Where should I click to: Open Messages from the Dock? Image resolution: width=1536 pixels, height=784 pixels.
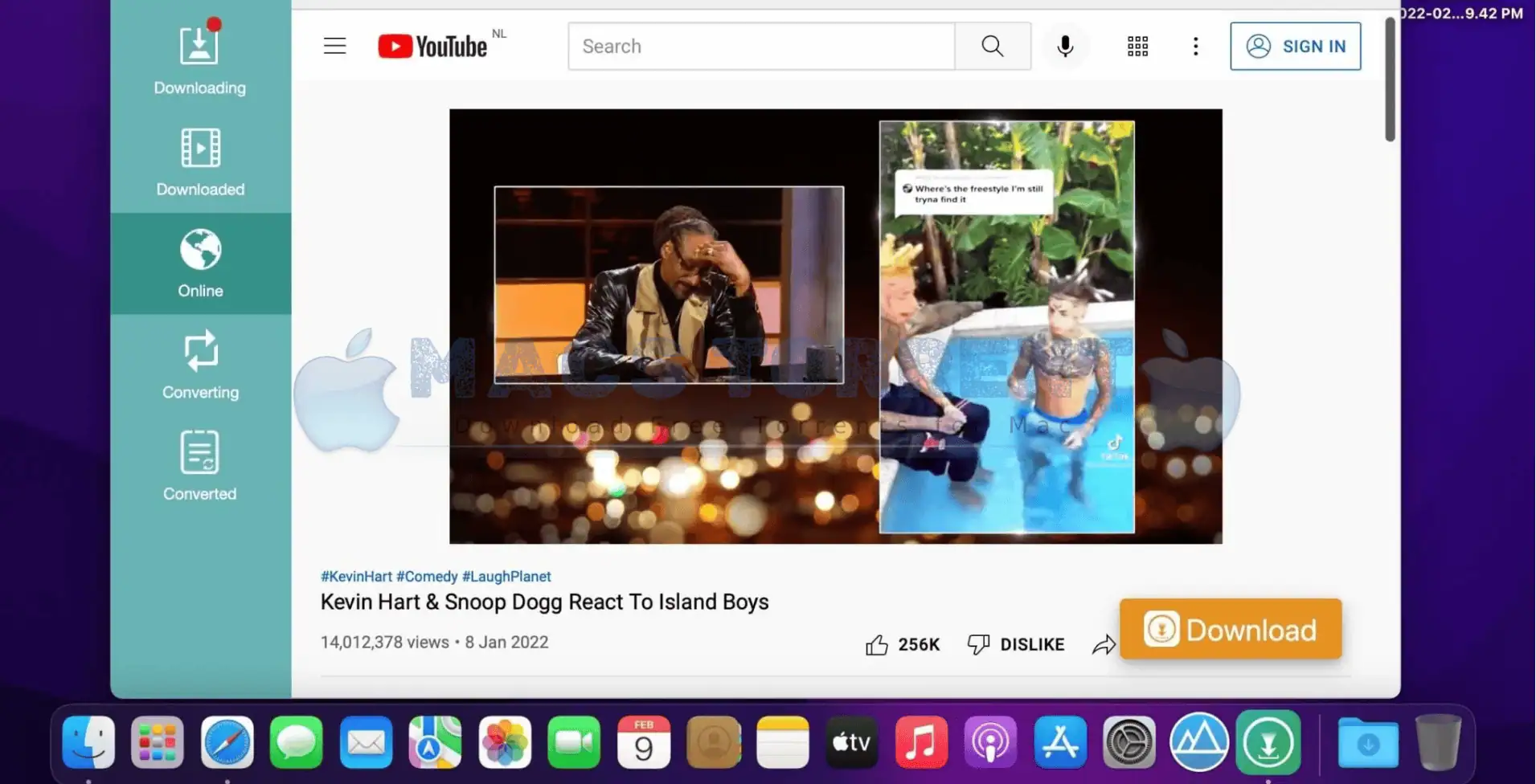click(x=296, y=741)
